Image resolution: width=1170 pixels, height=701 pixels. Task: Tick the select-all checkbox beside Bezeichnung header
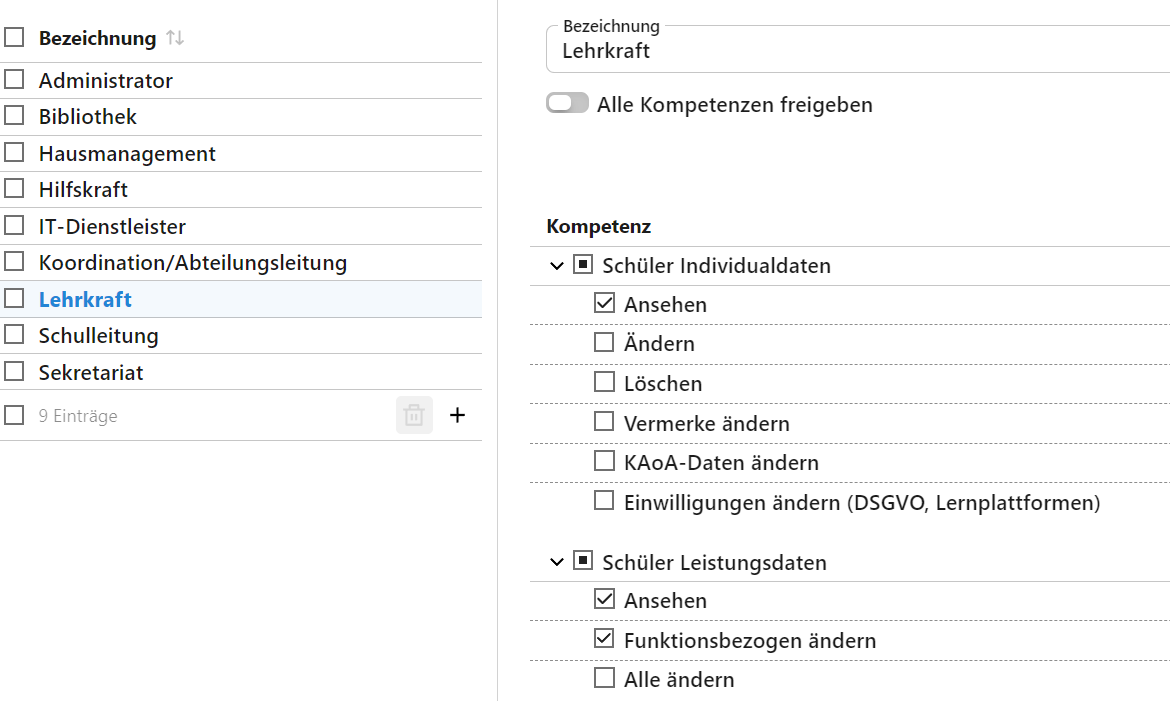point(14,37)
